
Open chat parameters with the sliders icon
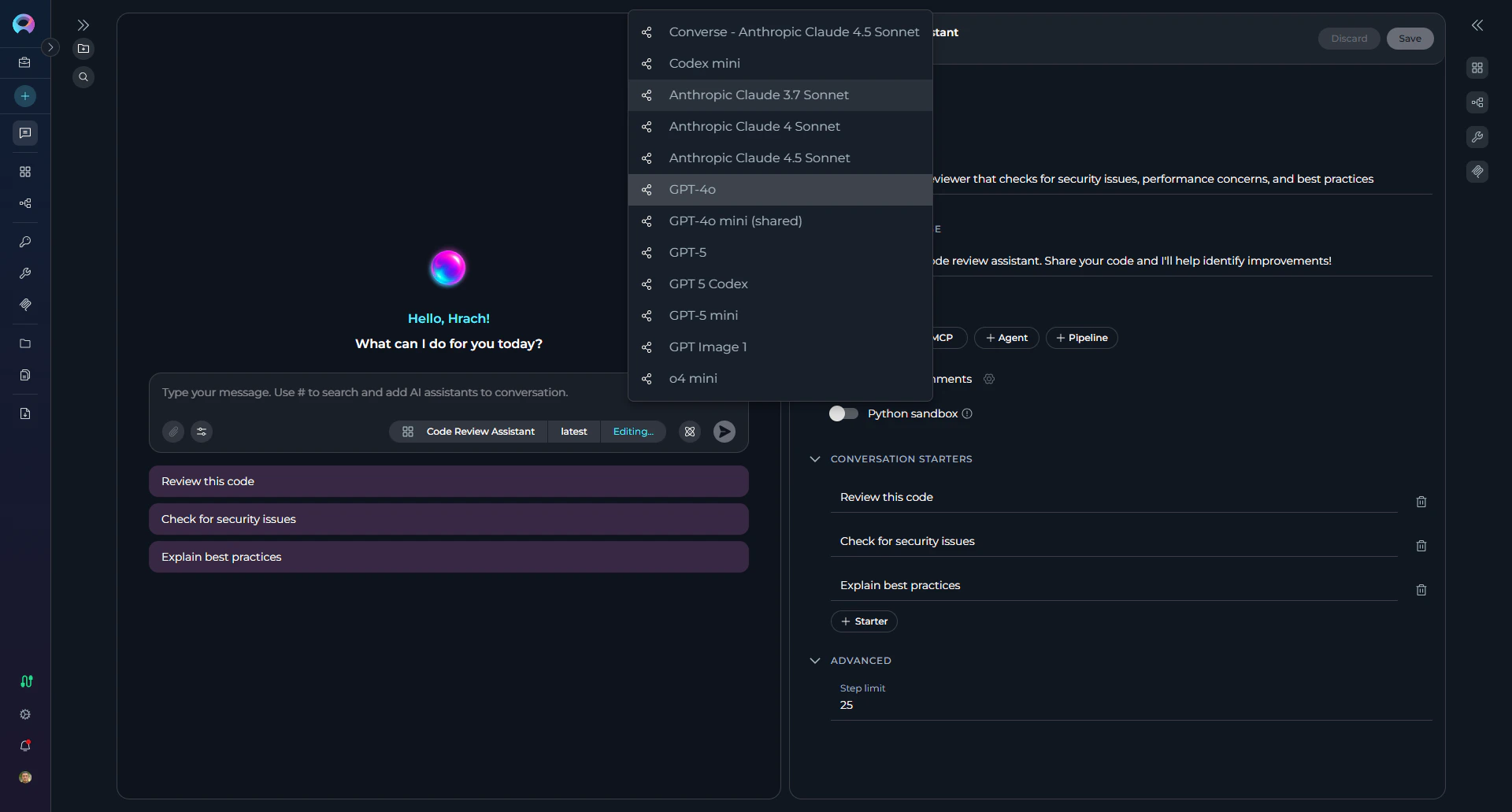(x=201, y=431)
